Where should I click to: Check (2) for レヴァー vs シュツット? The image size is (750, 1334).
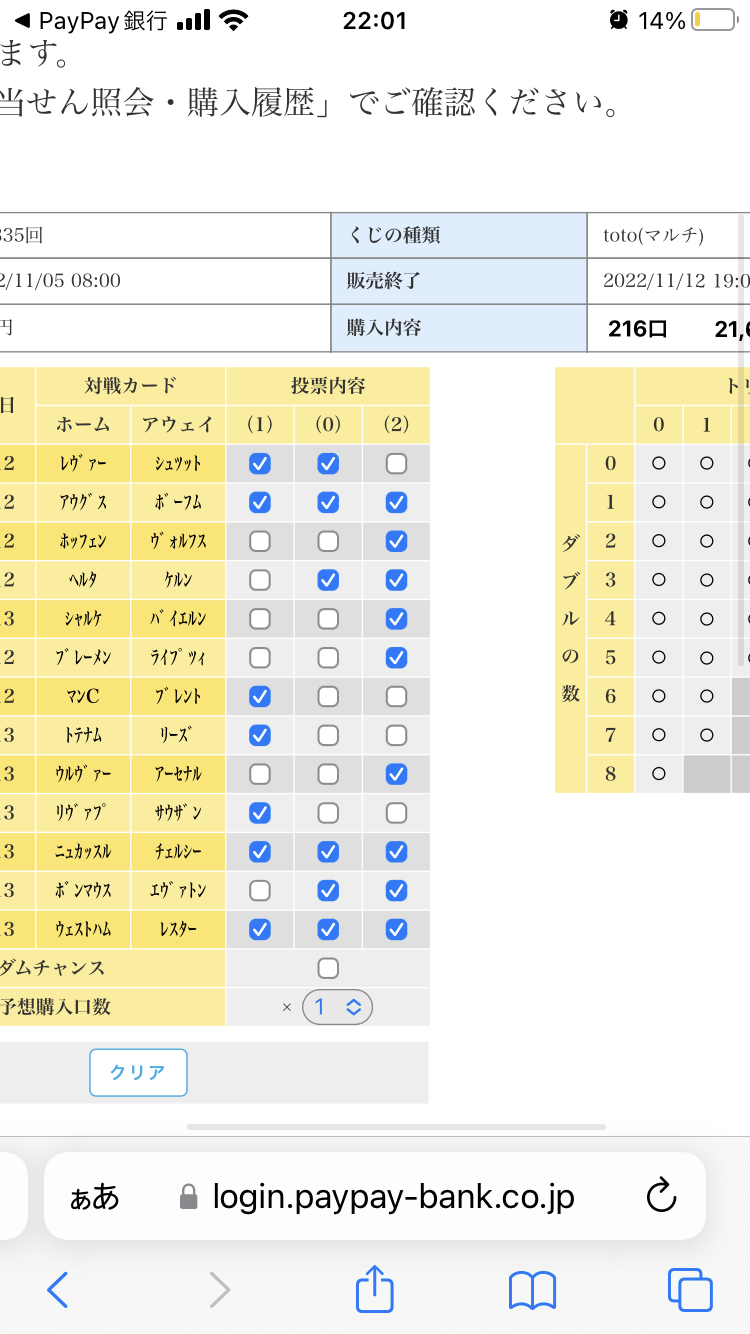pyautogui.click(x=396, y=463)
